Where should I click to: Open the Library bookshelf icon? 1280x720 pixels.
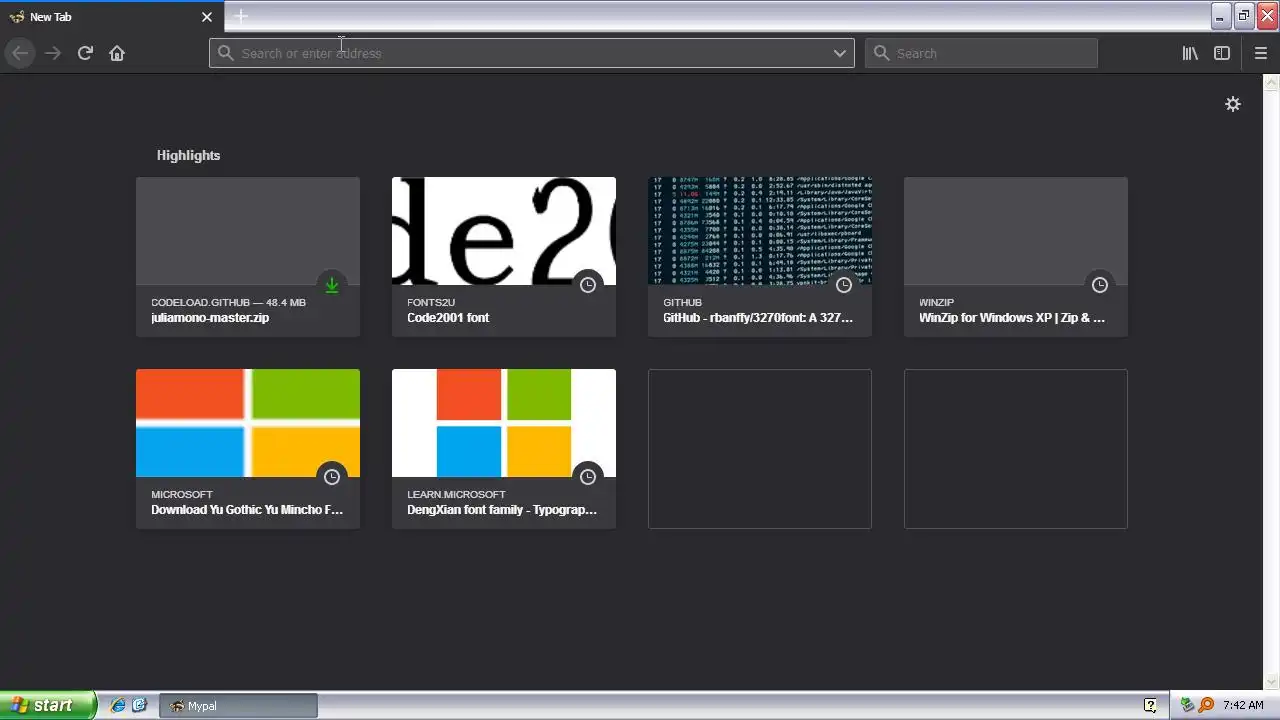1190,53
